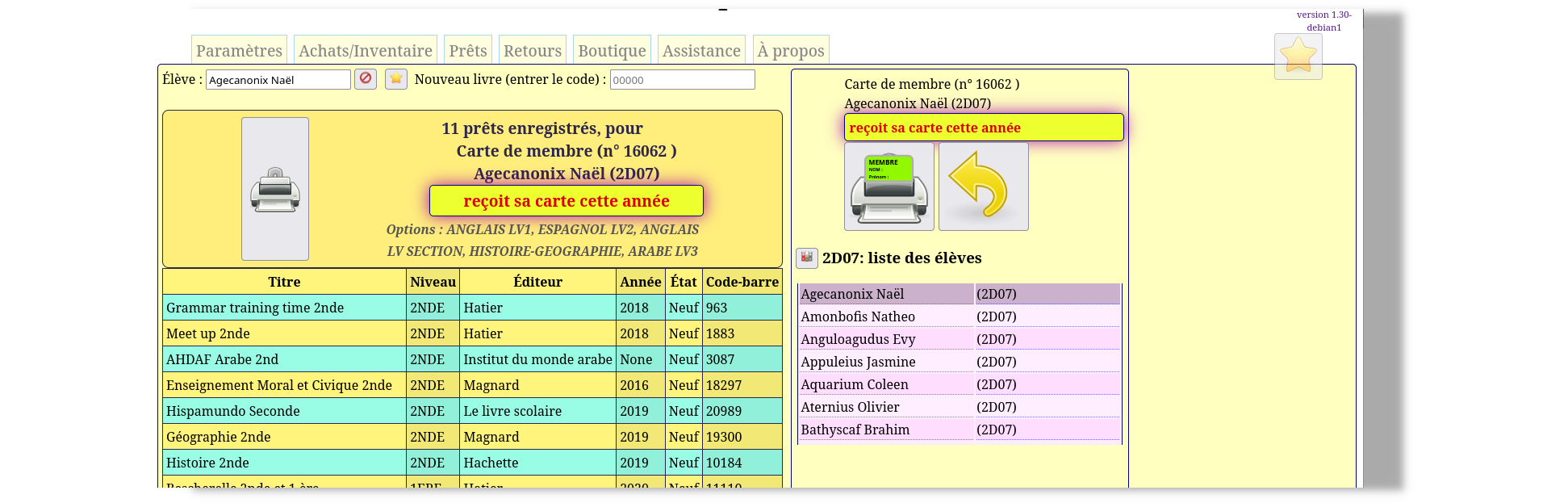Image resolution: width=1568 pixels, height=503 pixels.
Task: Print the member card with green card icon
Action: (x=889, y=187)
